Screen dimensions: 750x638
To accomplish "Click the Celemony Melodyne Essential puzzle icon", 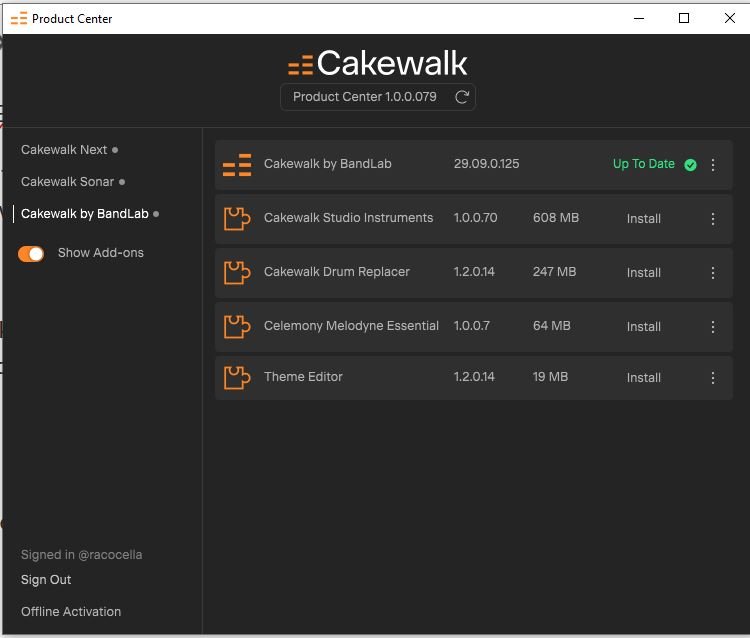I will coord(237,327).
